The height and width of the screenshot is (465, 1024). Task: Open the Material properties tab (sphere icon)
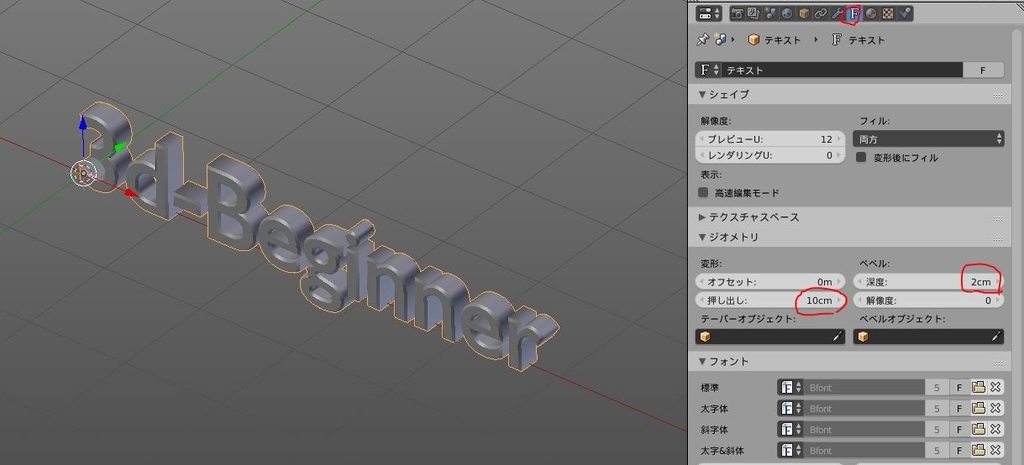pyautogui.click(x=871, y=13)
